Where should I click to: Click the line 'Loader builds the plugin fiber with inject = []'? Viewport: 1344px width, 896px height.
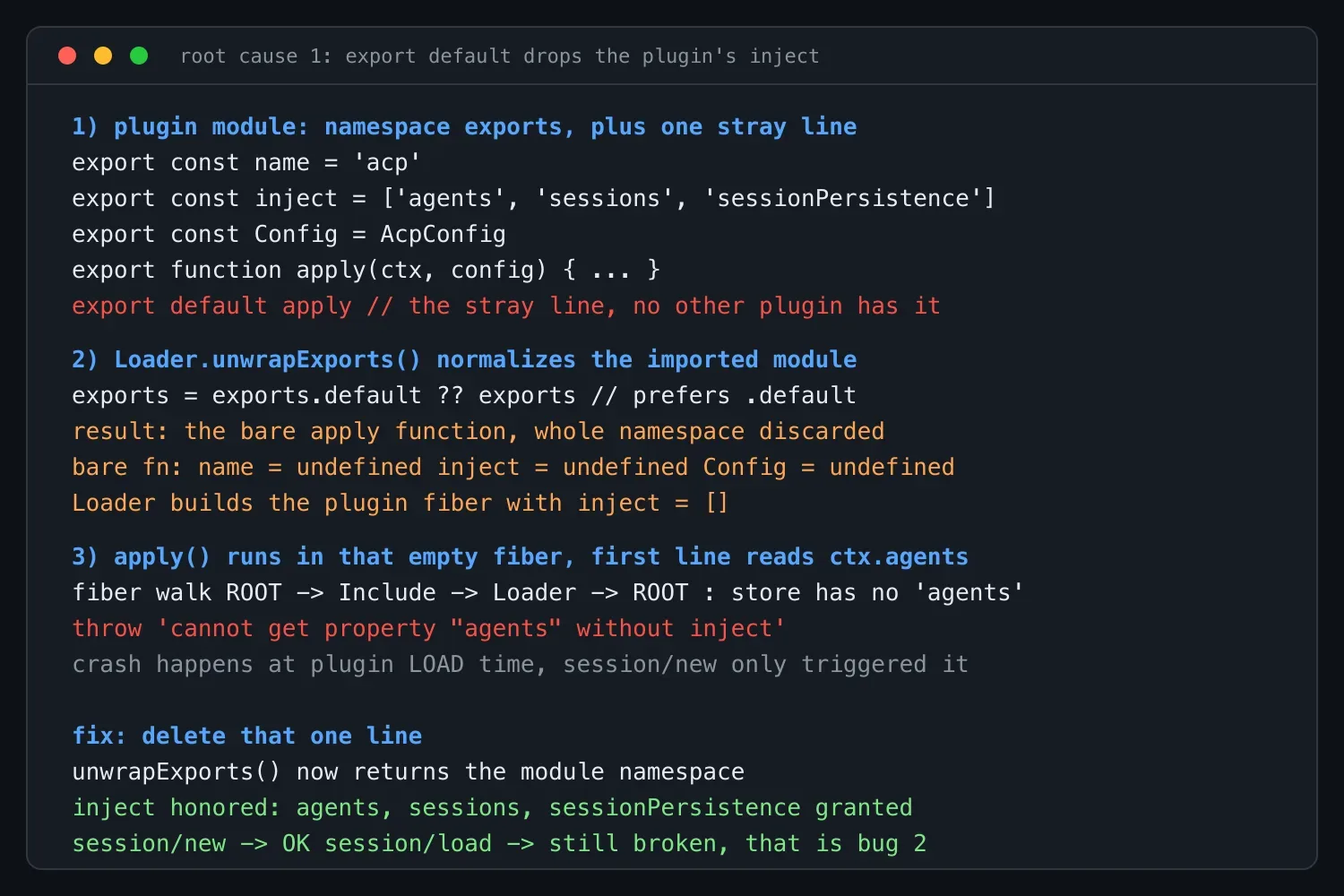[401, 504]
